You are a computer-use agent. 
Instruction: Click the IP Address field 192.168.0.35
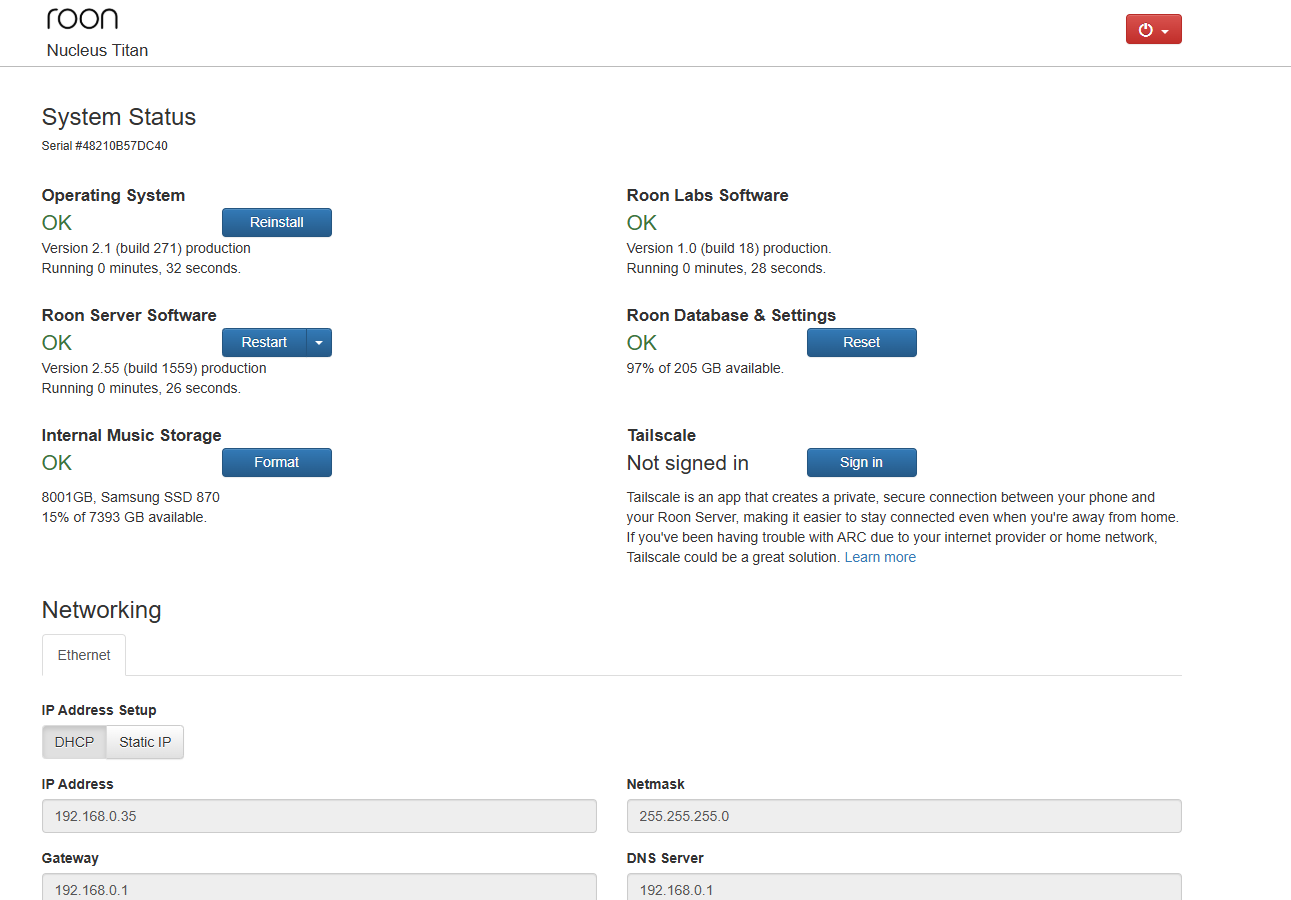click(x=319, y=816)
